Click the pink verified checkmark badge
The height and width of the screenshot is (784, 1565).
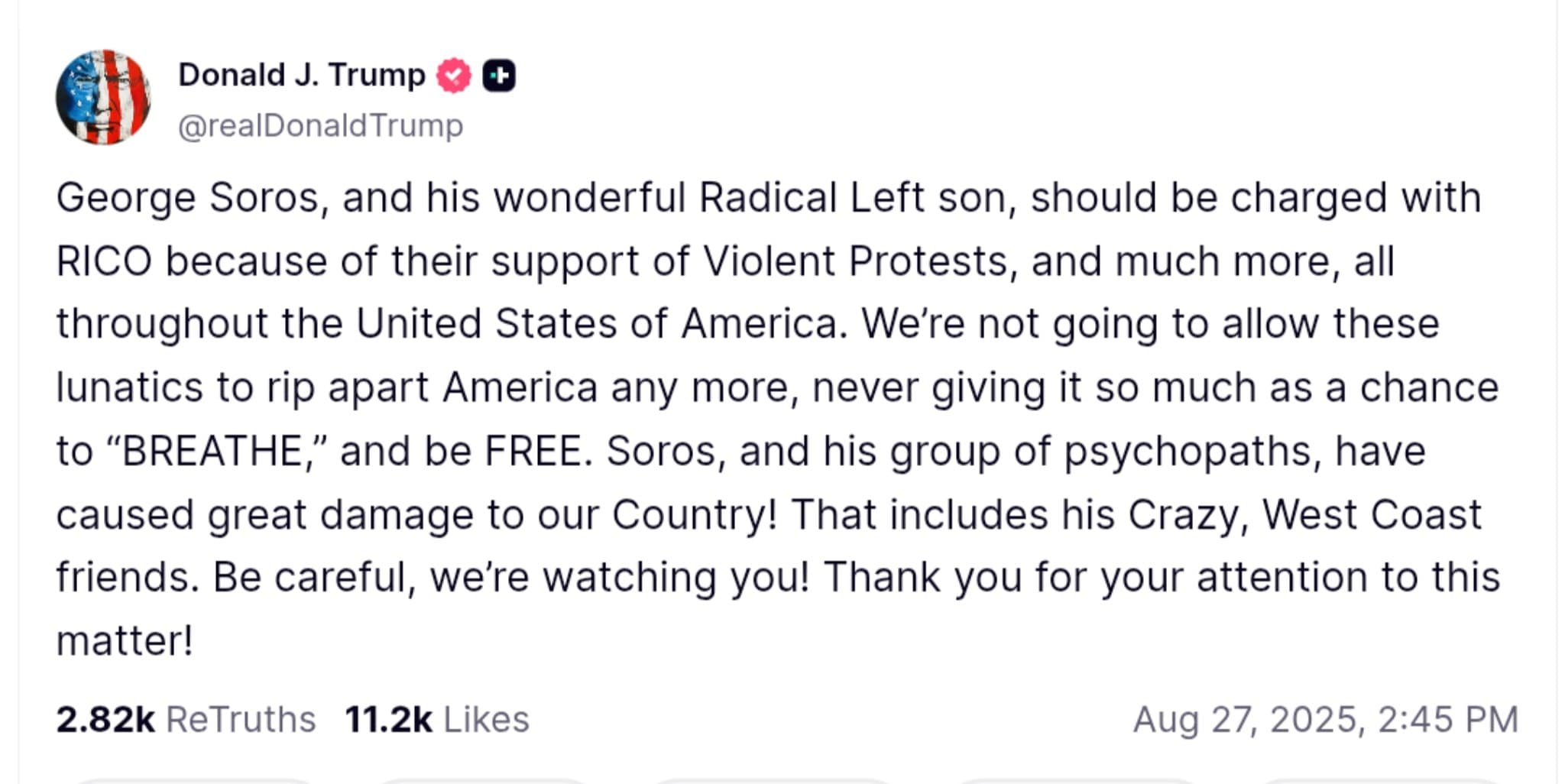[x=452, y=75]
